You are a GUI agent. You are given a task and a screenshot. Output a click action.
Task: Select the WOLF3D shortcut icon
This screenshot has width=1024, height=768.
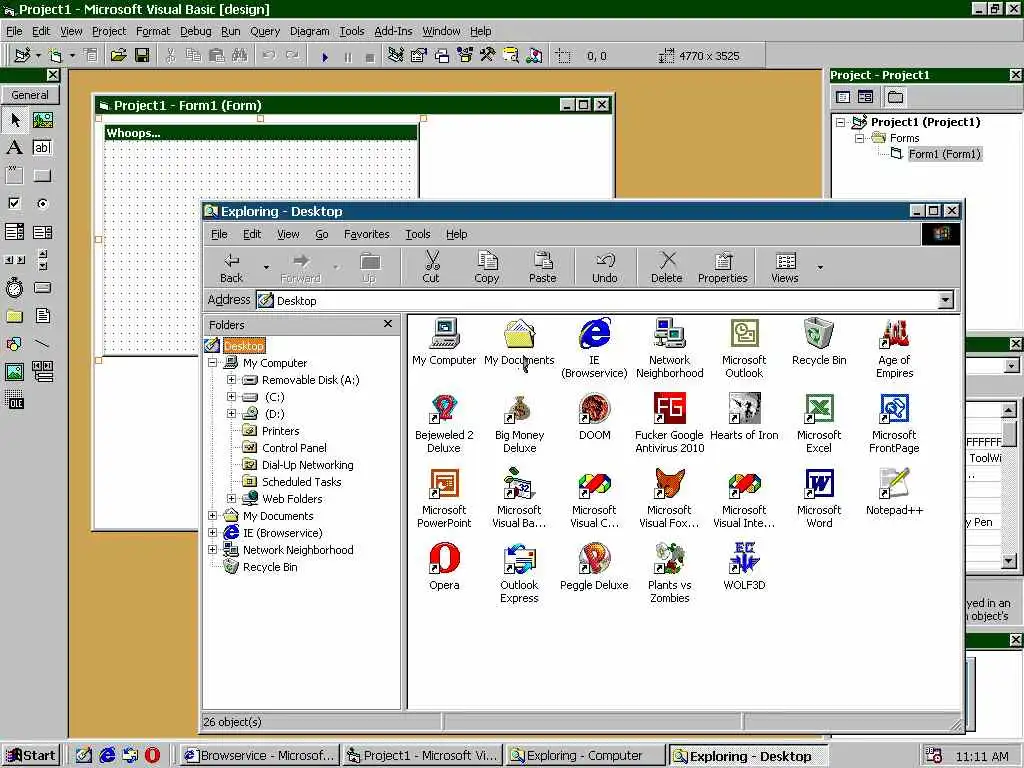tap(744, 567)
